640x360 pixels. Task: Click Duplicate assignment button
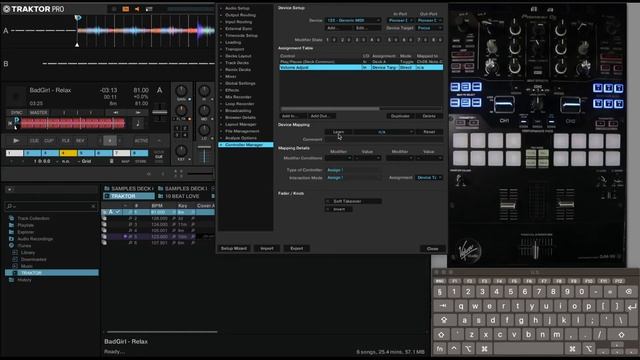[x=400, y=116]
